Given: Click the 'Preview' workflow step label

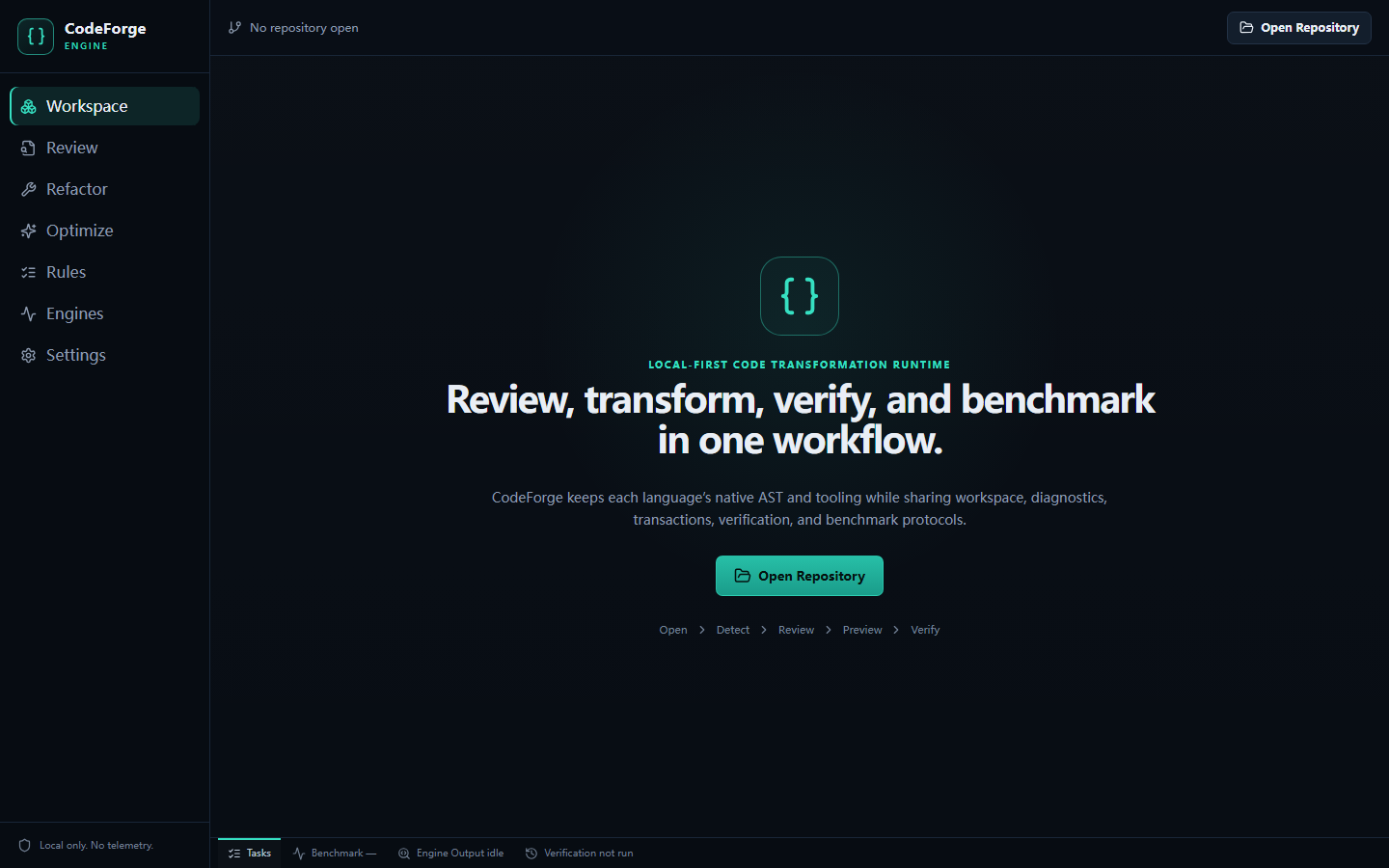Looking at the screenshot, I should tap(862, 630).
